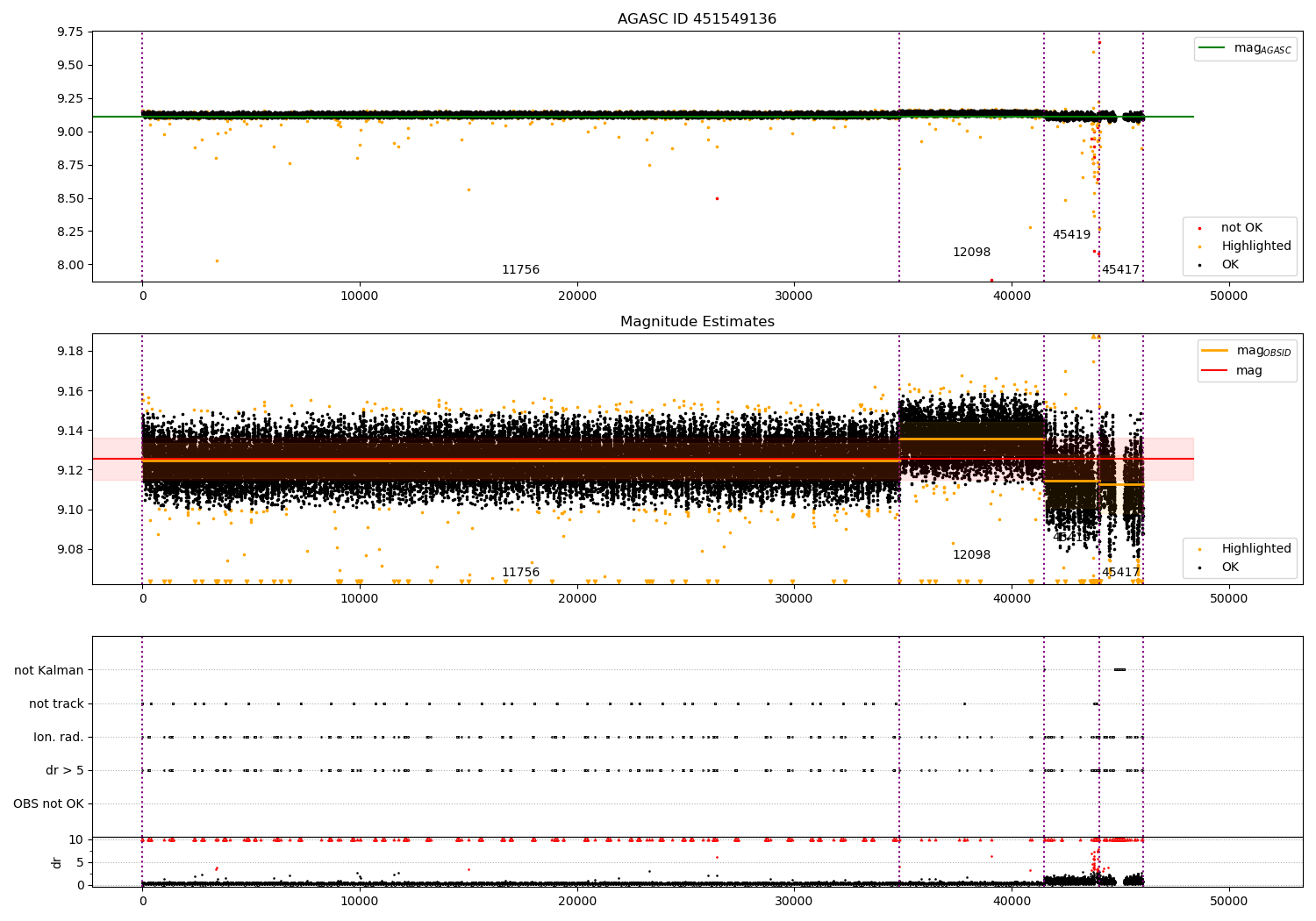
Task: Click 30000 x-tick under the top plot
Action: 794,296
